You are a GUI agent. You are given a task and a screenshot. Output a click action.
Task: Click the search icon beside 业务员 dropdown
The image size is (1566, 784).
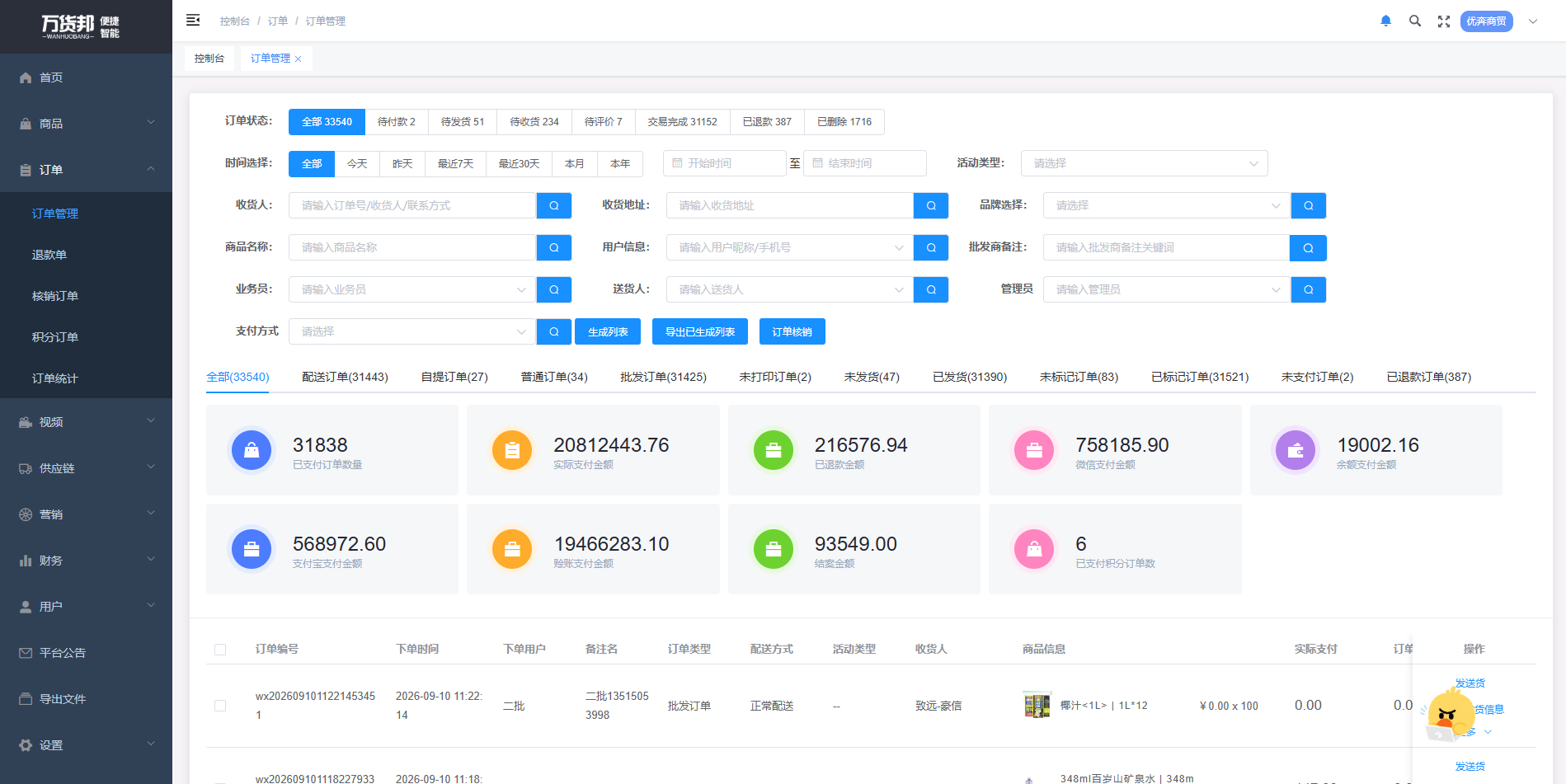(x=554, y=289)
